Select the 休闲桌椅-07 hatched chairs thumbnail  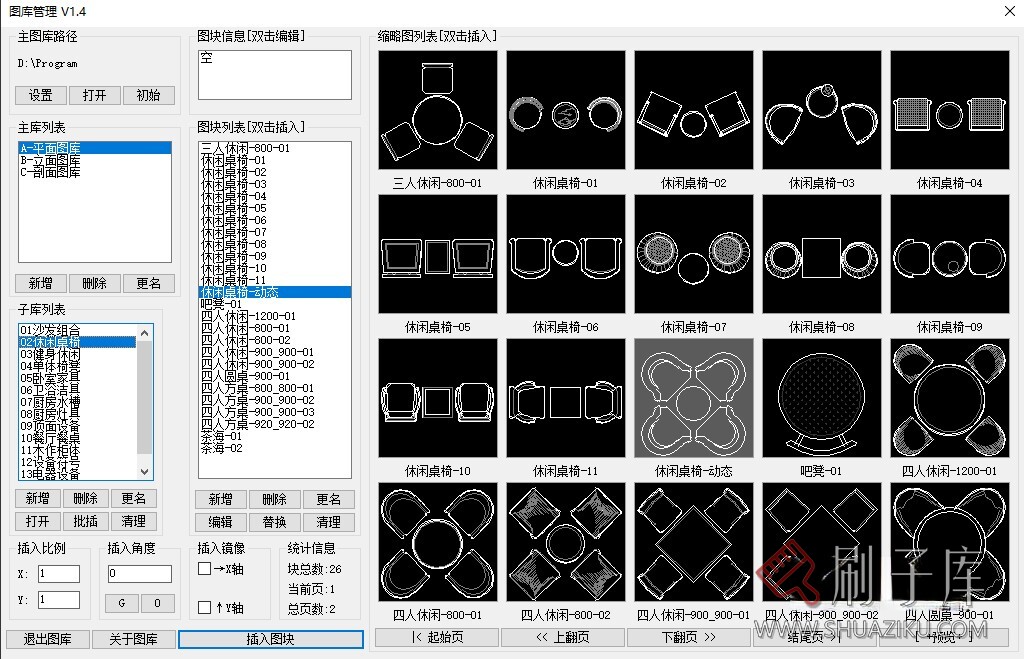[693, 252]
